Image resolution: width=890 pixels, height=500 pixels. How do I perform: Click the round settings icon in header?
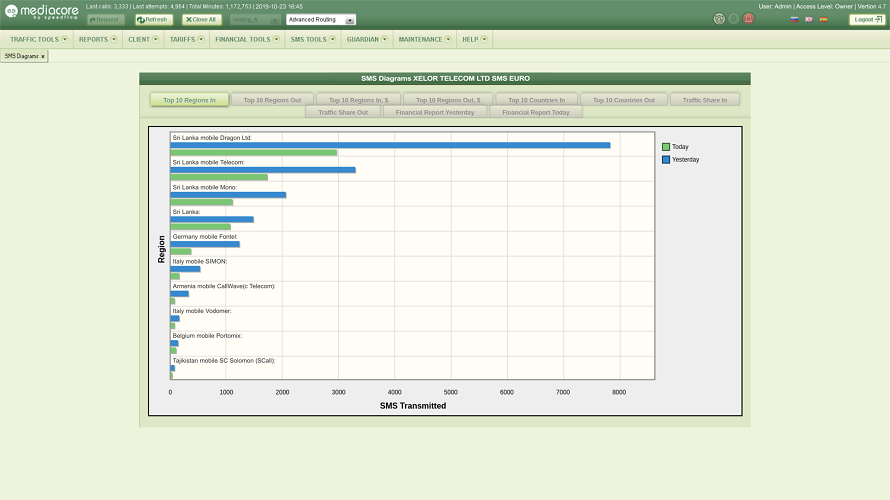pyautogui.click(x=719, y=19)
